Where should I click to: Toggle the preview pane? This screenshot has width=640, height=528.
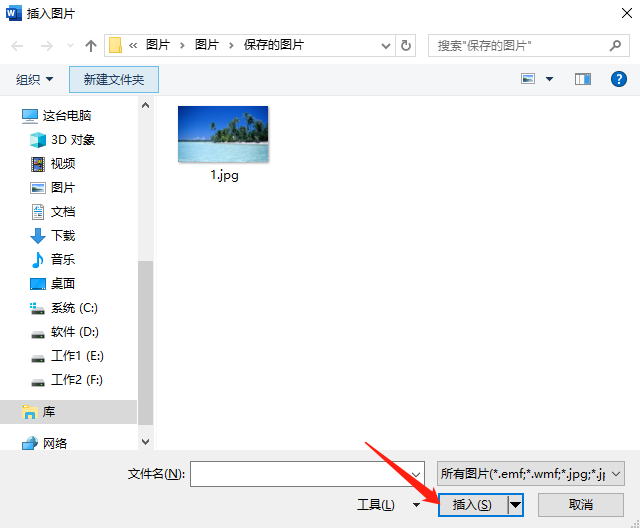pyautogui.click(x=582, y=79)
